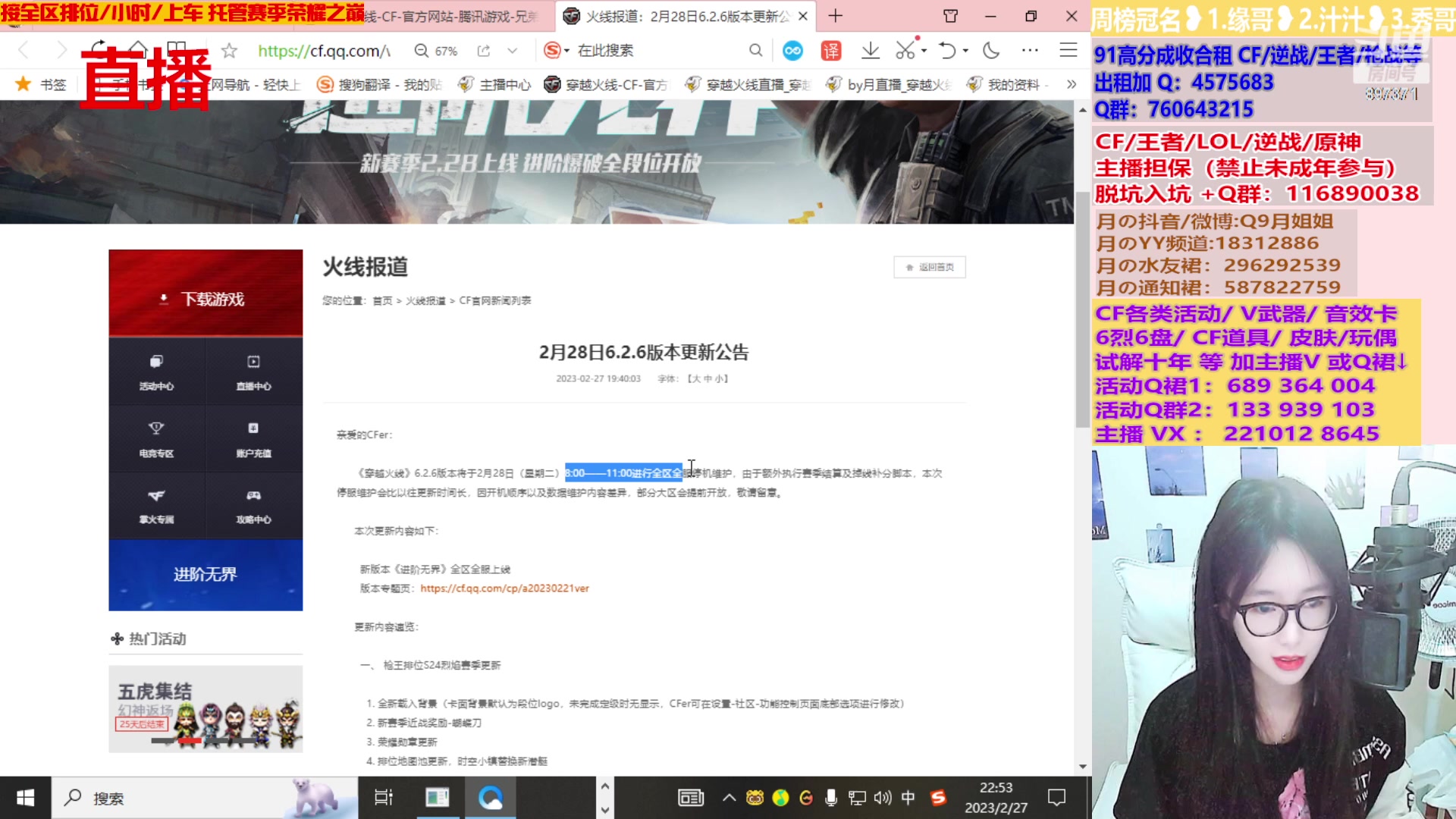Click the volume speaker tray icon
The image size is (1456, 819).
pyautogui.click(x=883, y=798)
